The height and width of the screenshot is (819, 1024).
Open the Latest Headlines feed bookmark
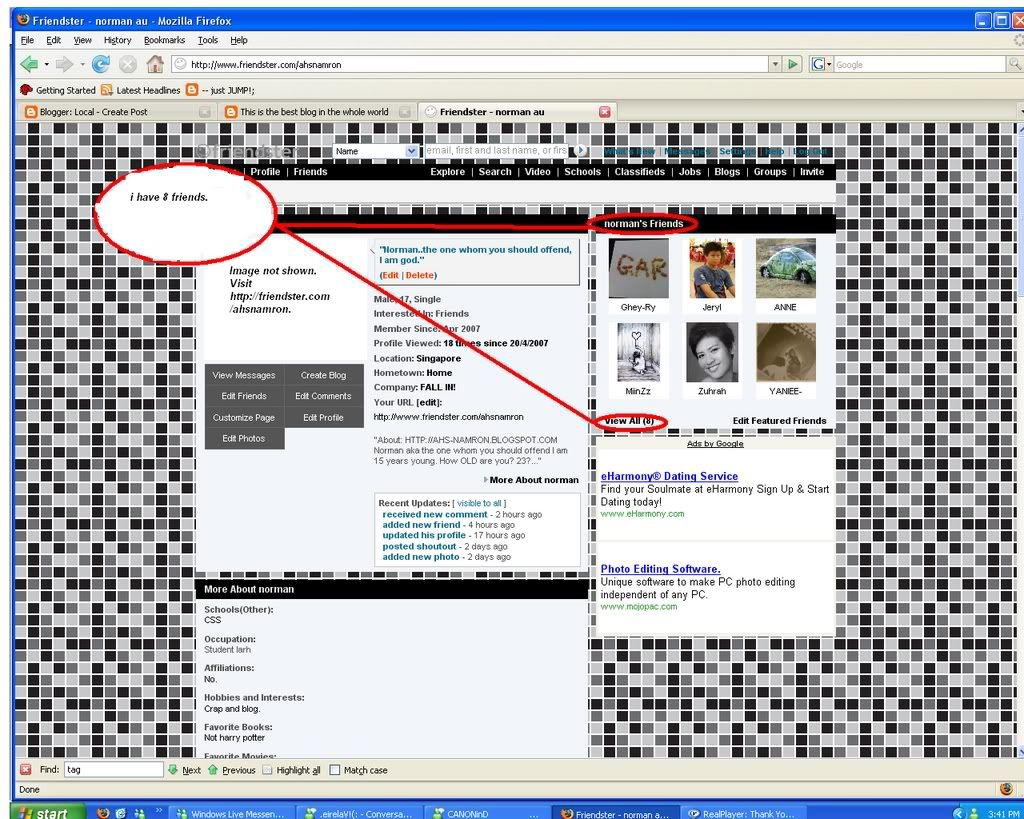tap(140, 90)
